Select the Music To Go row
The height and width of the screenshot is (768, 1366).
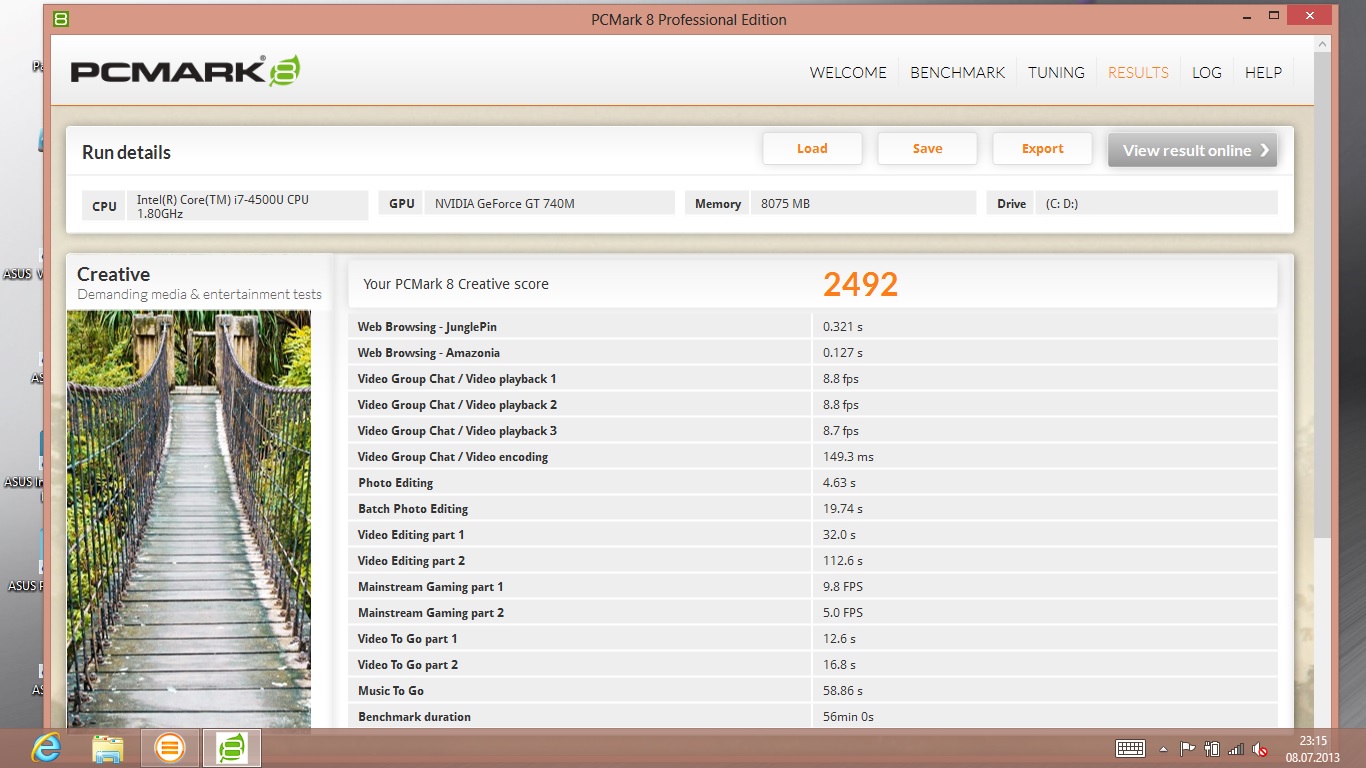pos(812,691)
